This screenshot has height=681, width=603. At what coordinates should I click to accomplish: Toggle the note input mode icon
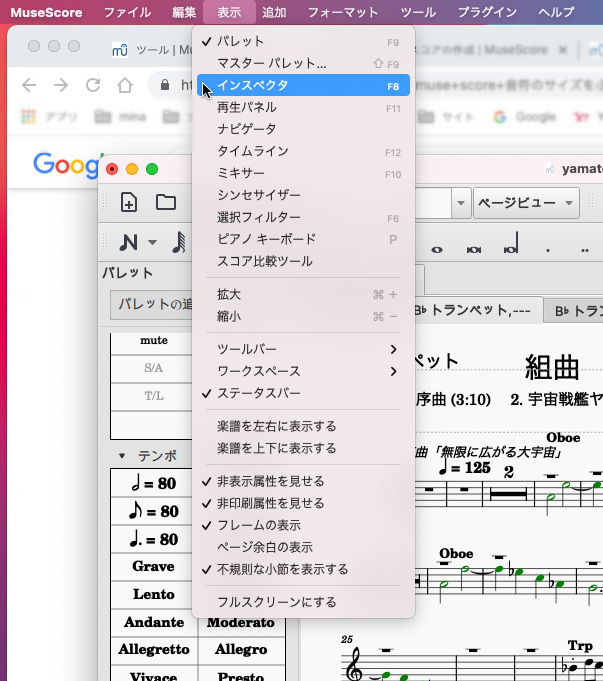pyautogui.click(x=128, y=242)
